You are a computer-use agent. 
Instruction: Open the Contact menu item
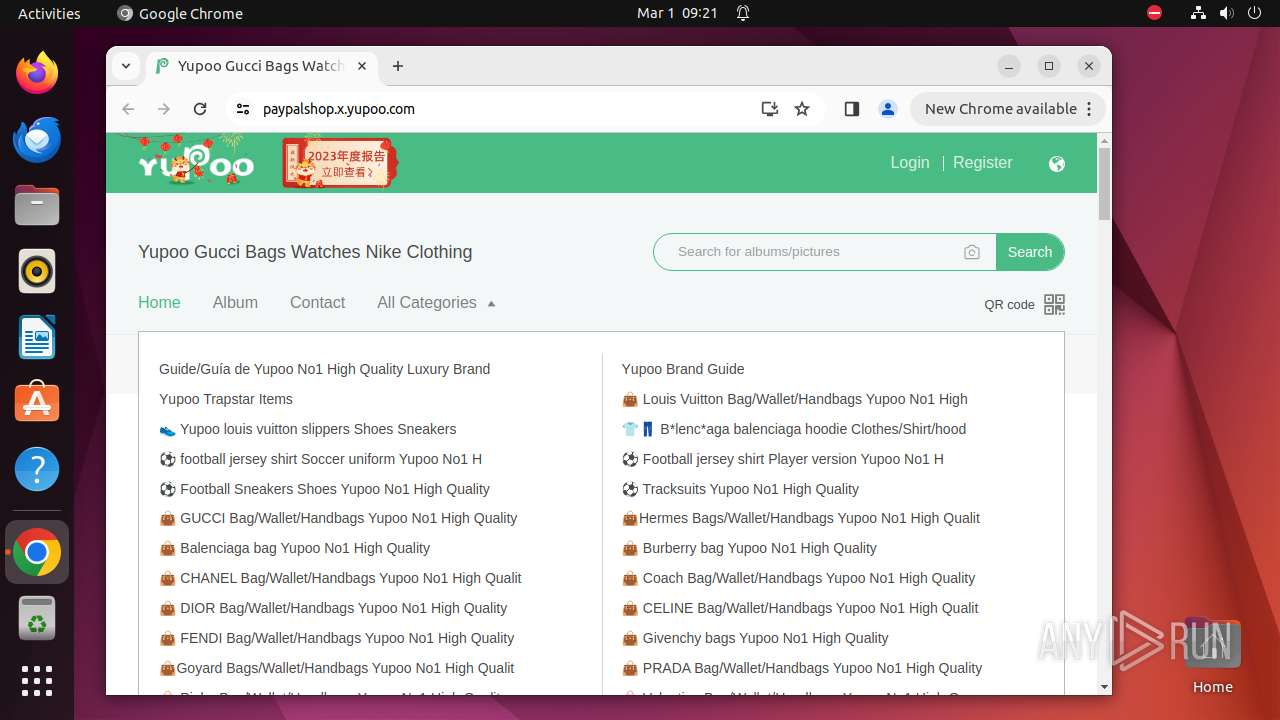[317, 303]
